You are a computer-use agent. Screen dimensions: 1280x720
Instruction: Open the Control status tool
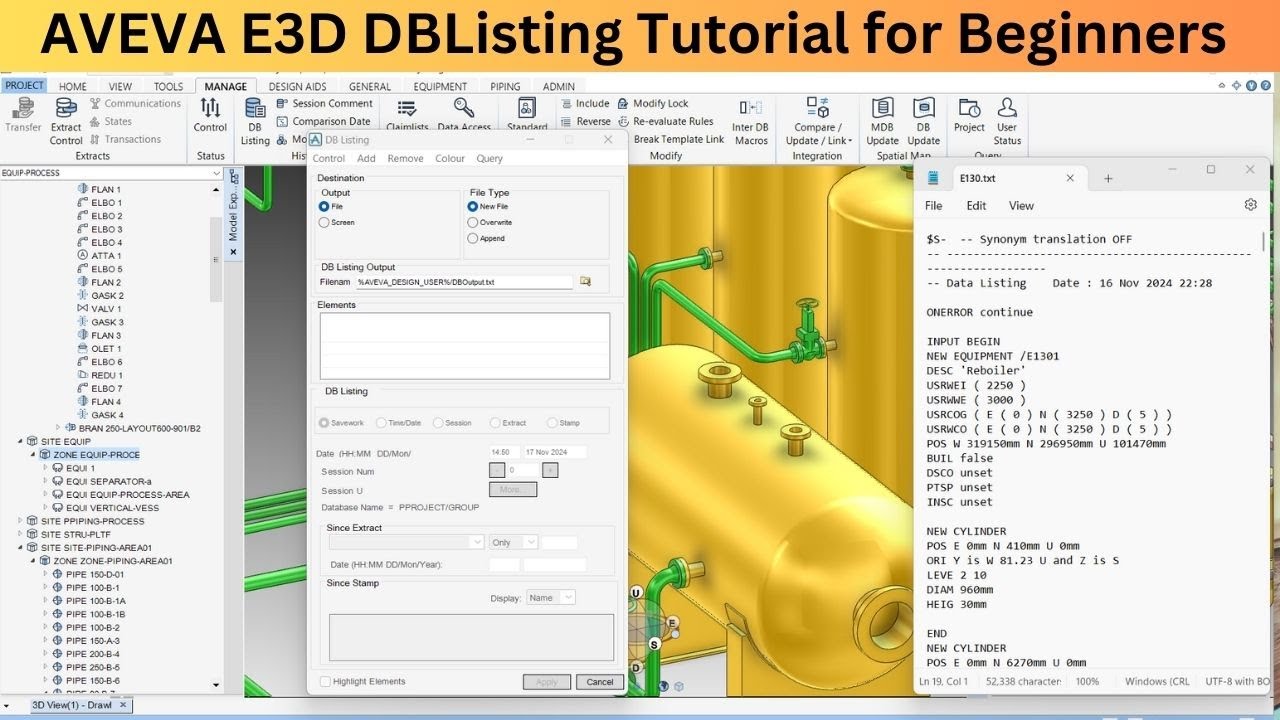[x=210, y=115]
